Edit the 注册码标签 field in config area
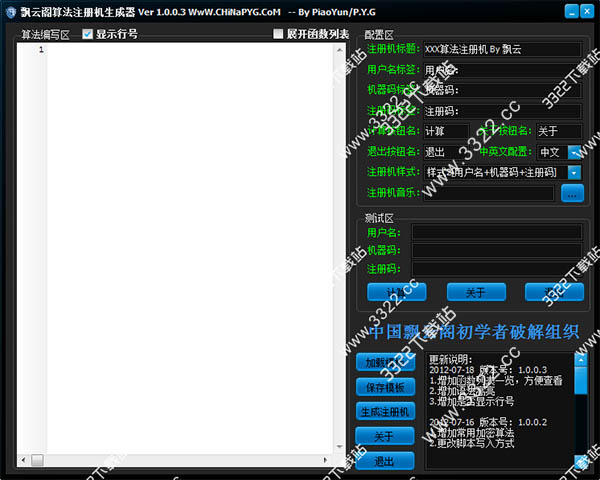 [x=502, y=111]
